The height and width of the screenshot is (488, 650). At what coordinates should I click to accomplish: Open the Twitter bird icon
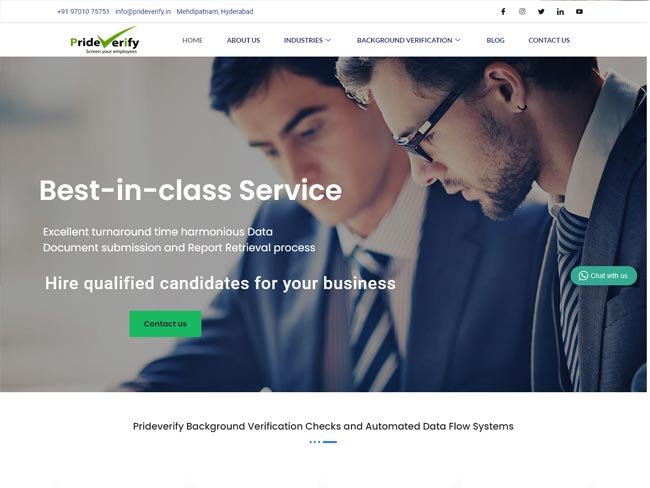[541, 12]
